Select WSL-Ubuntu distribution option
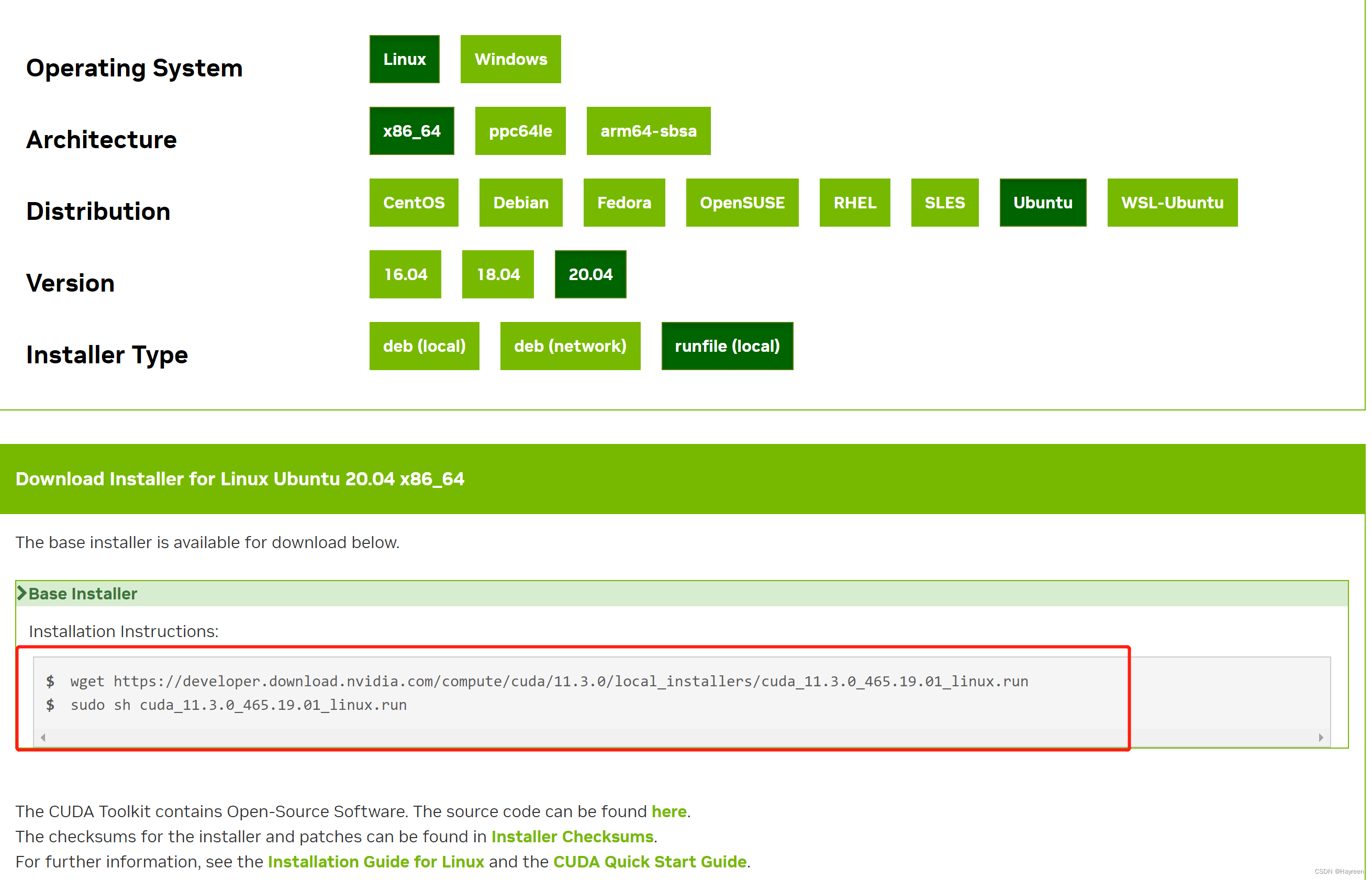 (1171, 202)
